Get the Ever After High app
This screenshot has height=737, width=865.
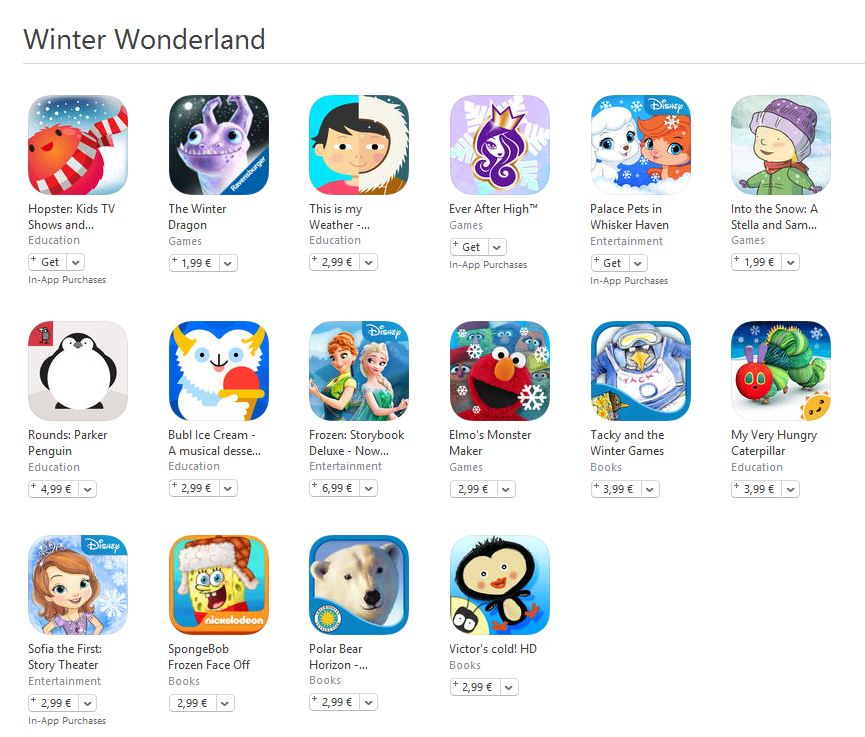click(469, 247)
